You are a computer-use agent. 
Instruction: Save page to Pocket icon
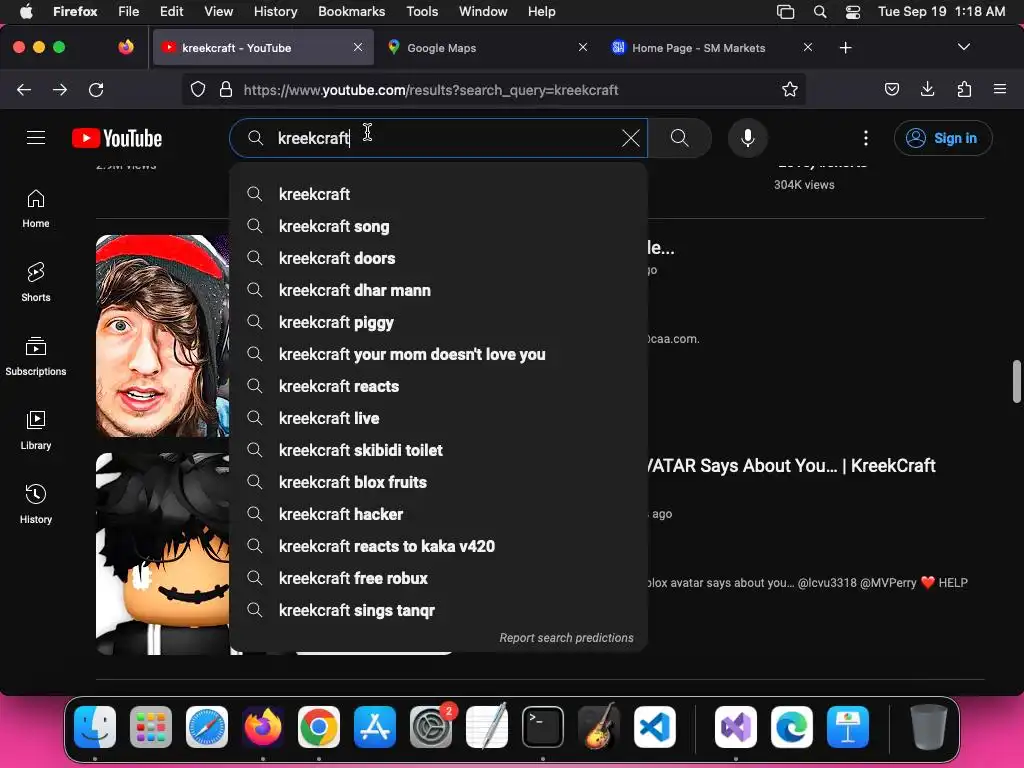tap(891, 89)
